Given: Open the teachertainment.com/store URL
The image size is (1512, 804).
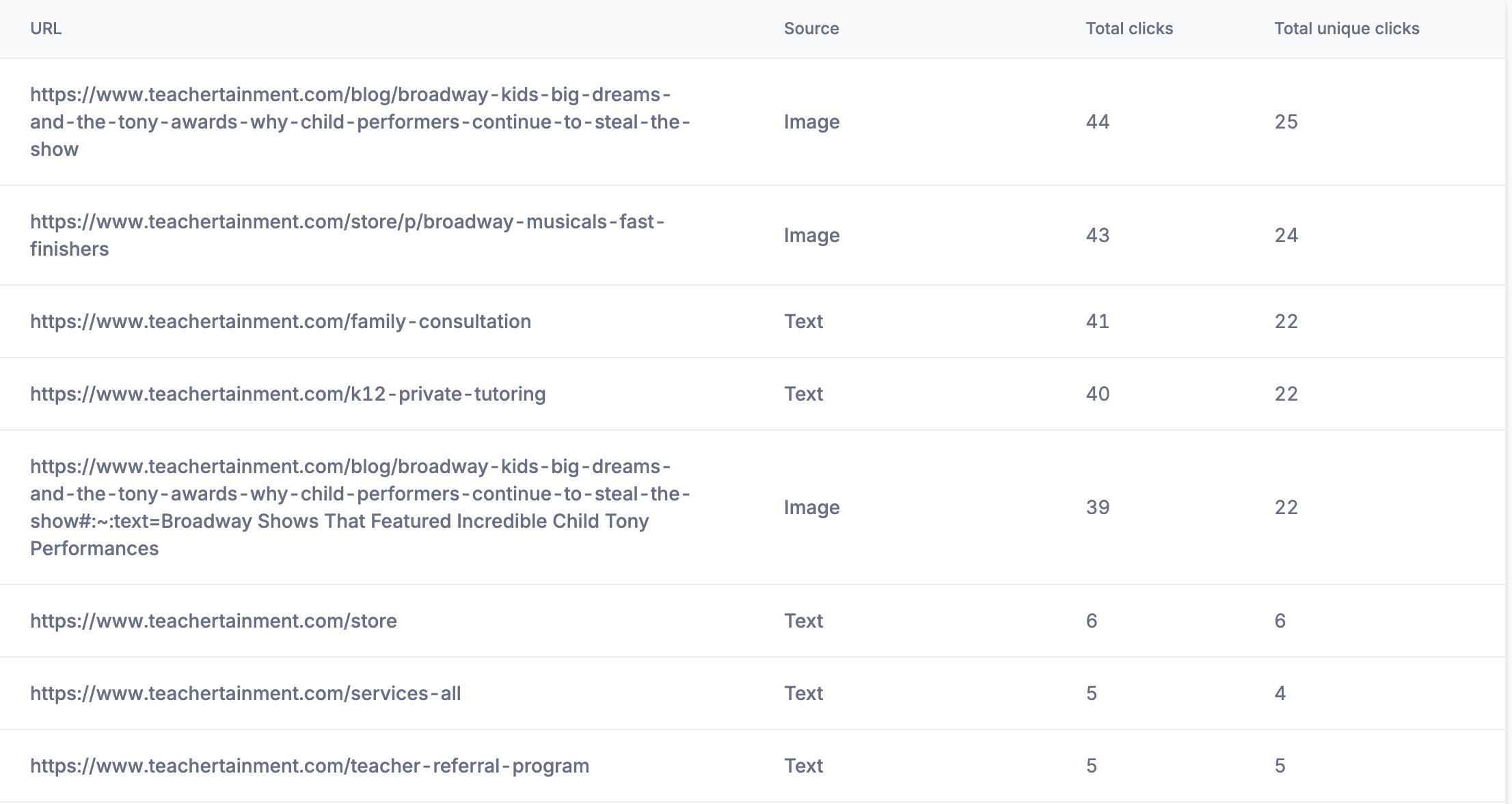Looking at the screenshot, I should [213, 621].
